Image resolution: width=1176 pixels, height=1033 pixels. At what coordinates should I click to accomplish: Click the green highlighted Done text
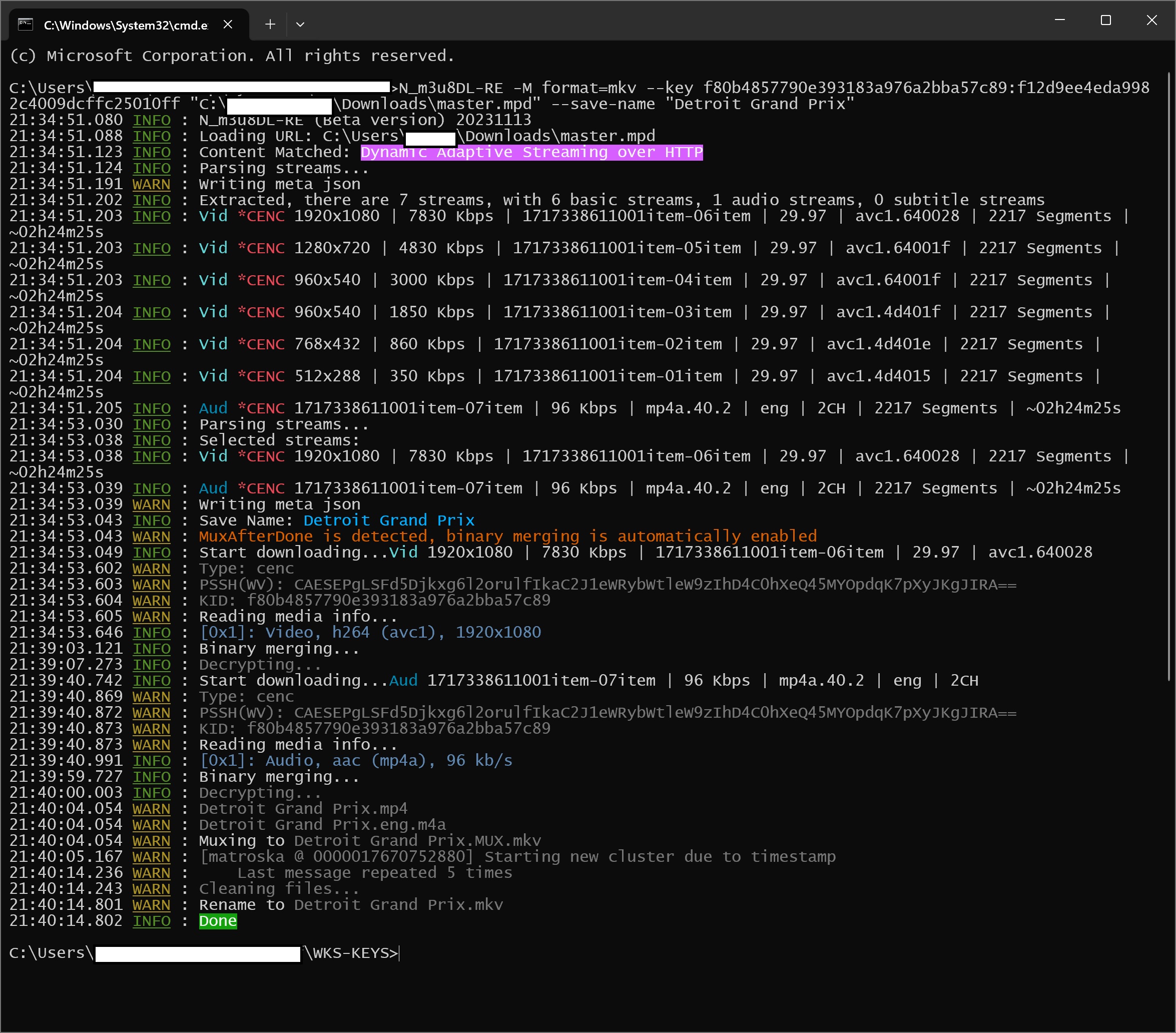pyautogui.click(x=218, y=921)
